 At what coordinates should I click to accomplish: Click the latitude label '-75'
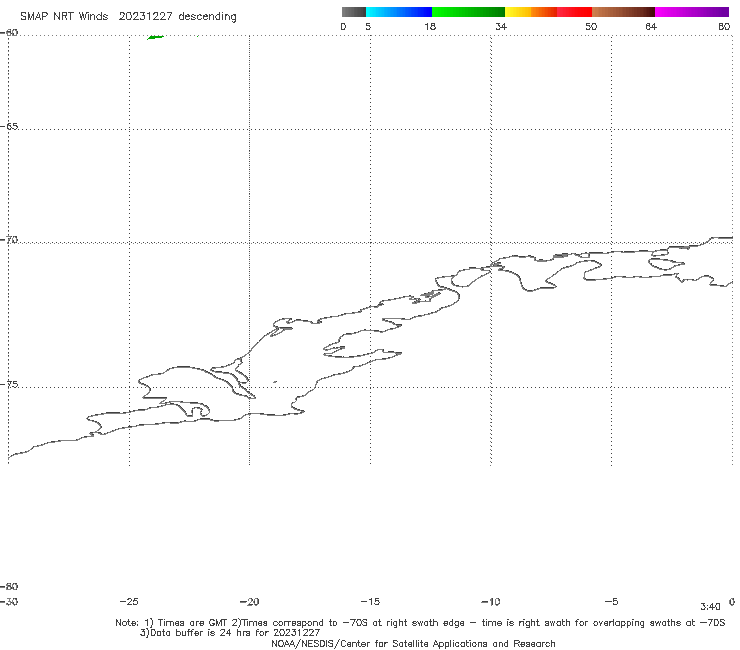9,384
